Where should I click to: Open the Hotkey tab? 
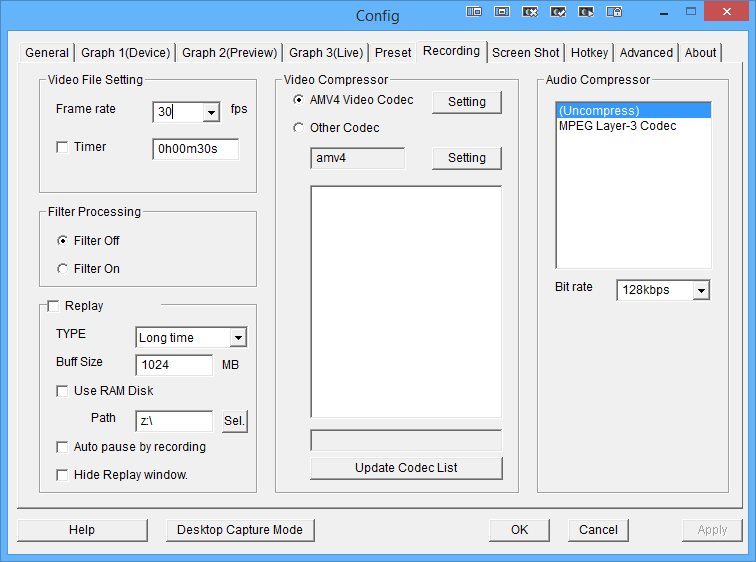click(589, 53)
